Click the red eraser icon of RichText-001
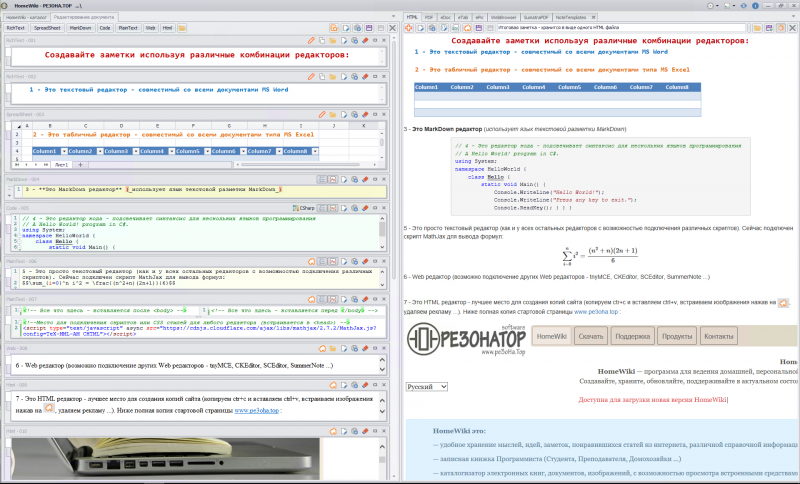The image size is (800, 484). [365, 40]
